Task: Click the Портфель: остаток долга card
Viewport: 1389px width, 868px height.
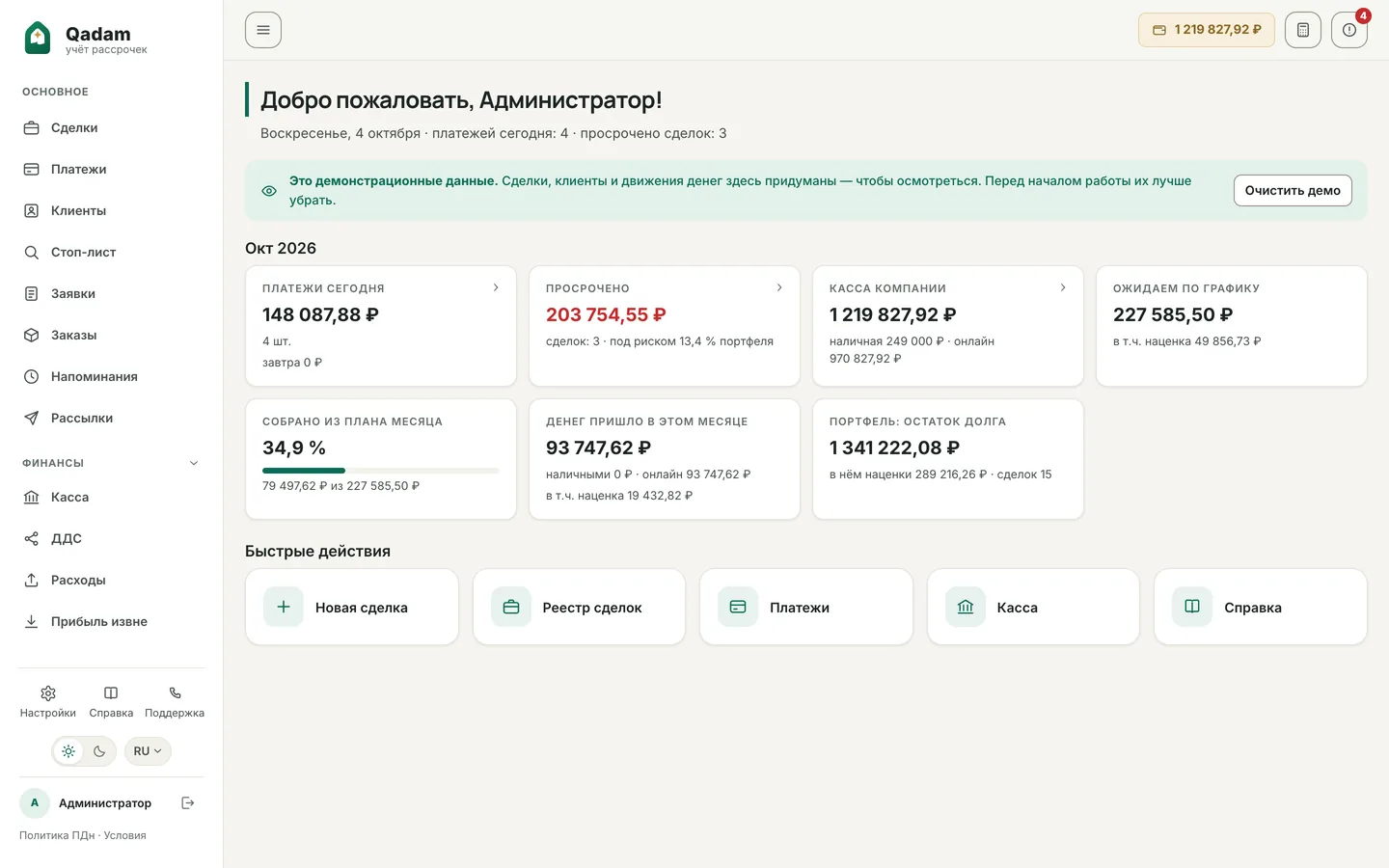Action: 948,459
